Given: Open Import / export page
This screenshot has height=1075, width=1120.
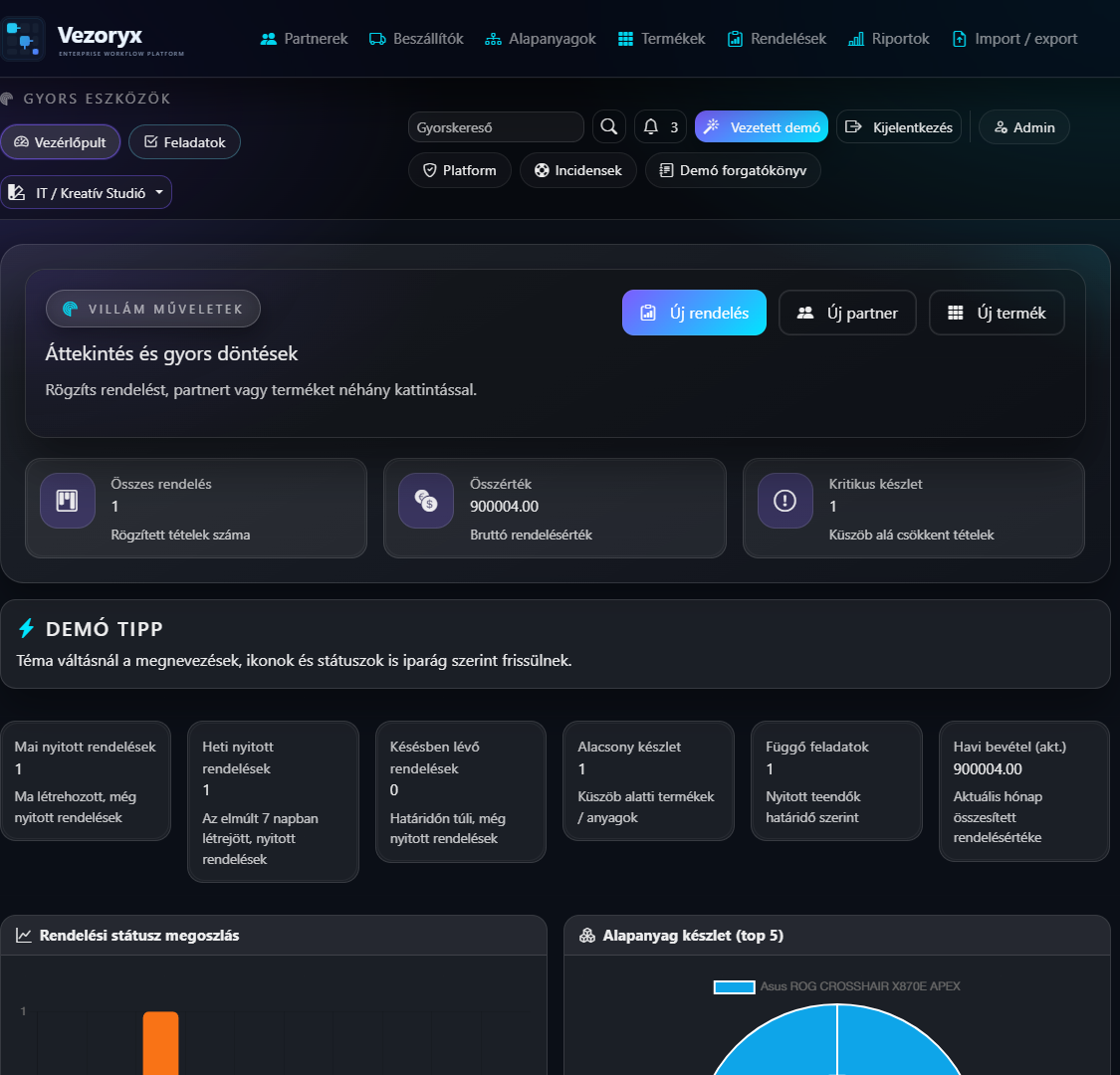Looking at the screenshot, I should coord(1014,39).
